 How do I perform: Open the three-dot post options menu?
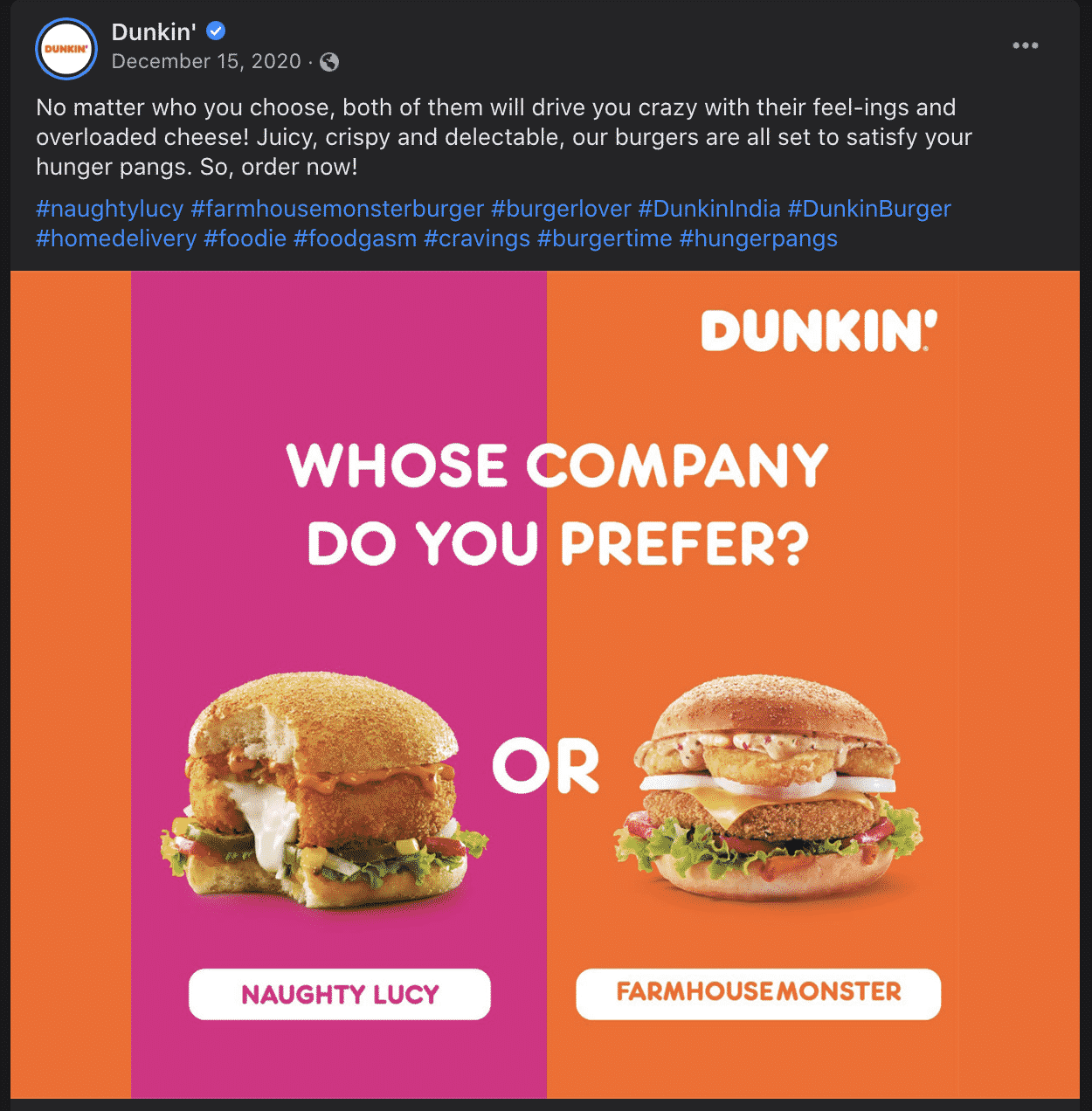tap(1026, 45)
